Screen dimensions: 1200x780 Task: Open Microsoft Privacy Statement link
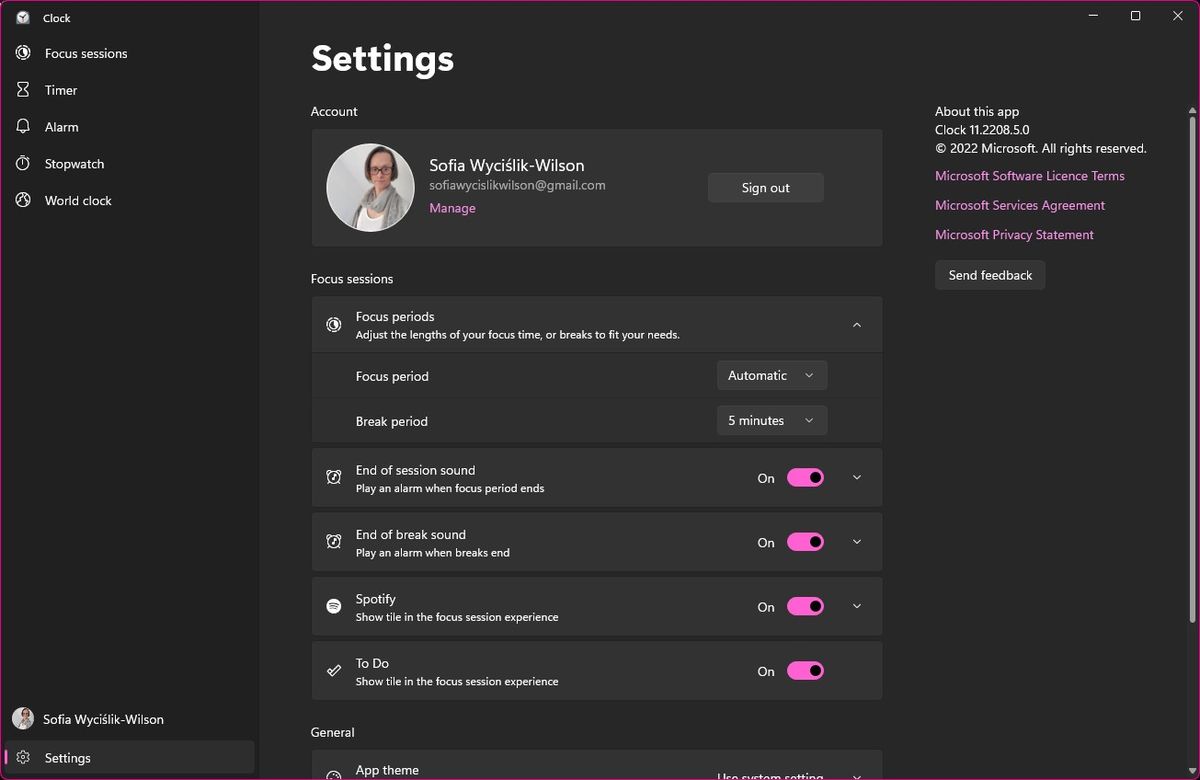pyautogui.click(x=1013, y=234)
